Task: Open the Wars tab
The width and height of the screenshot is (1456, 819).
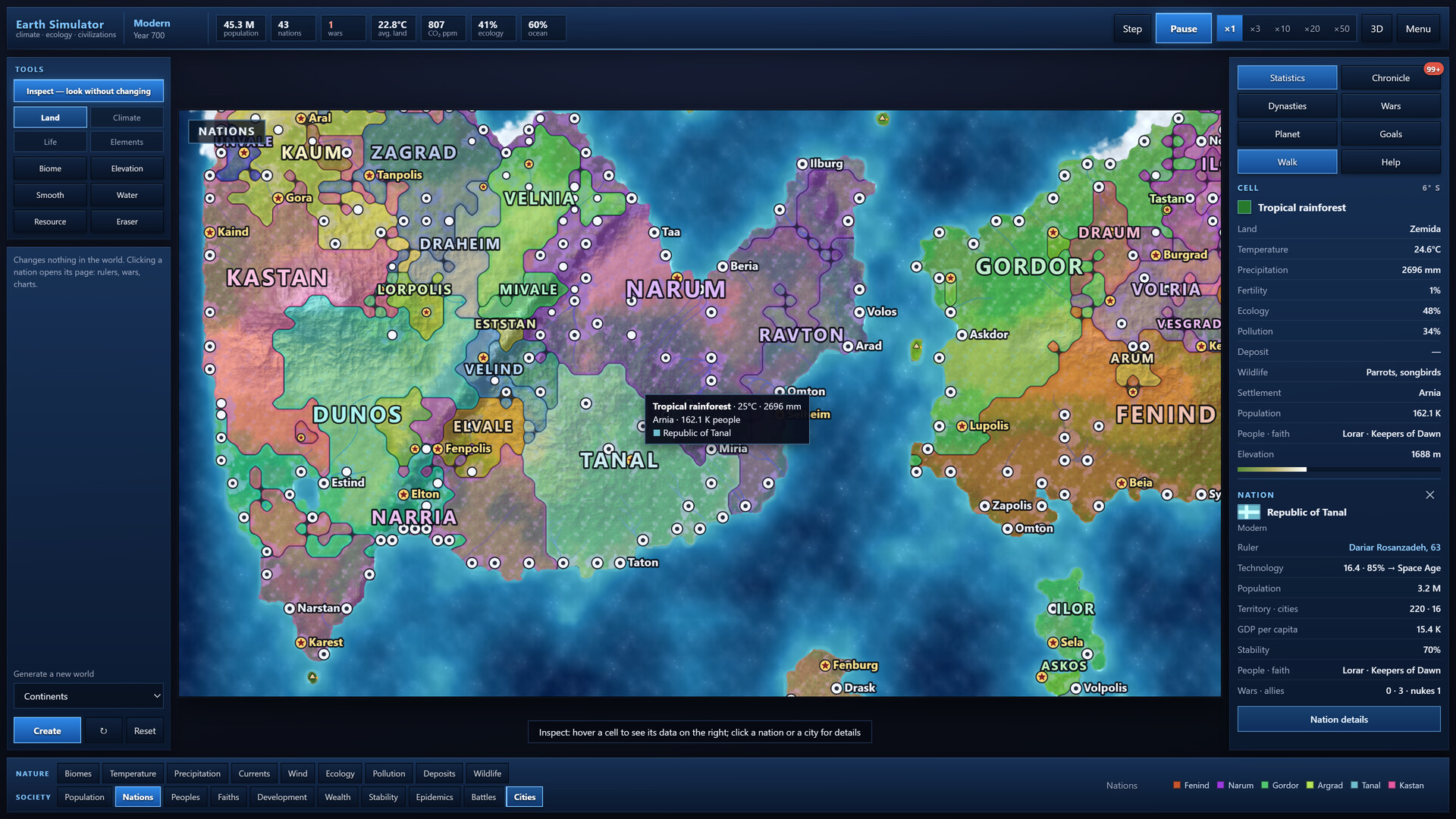Action: coord(1390,106)
